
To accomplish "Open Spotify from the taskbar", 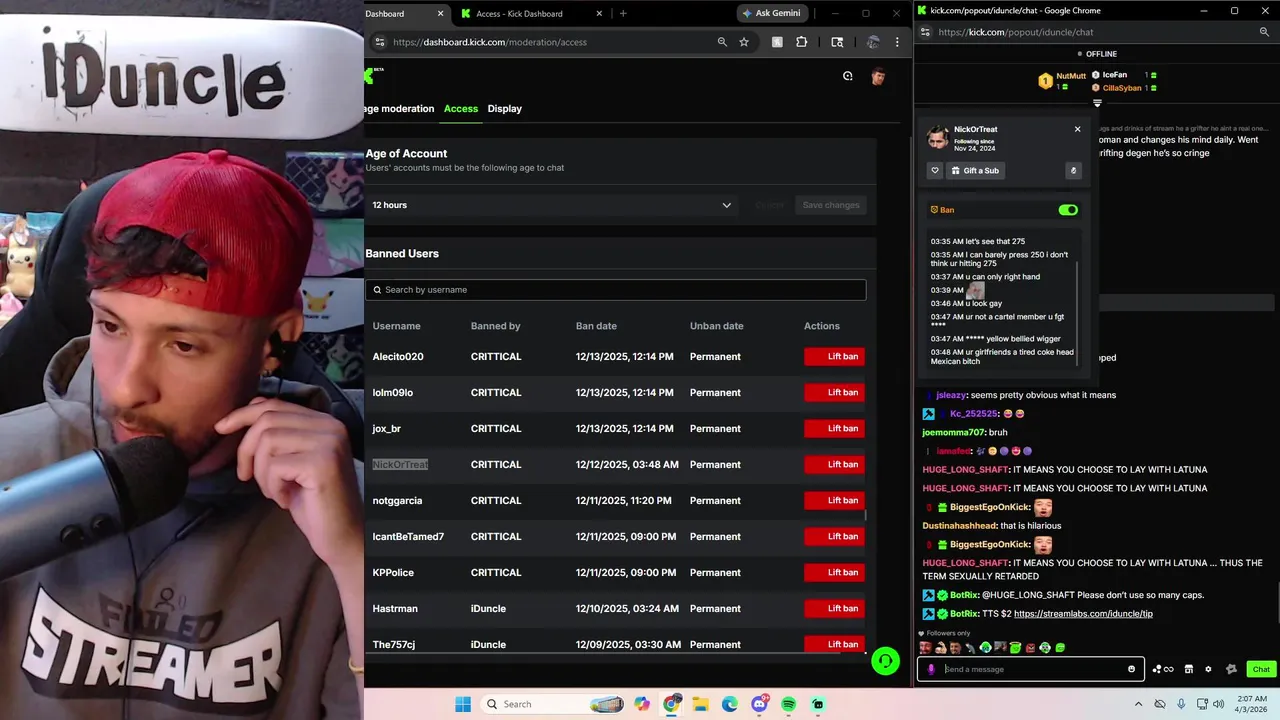I will (x=789, y=704).
